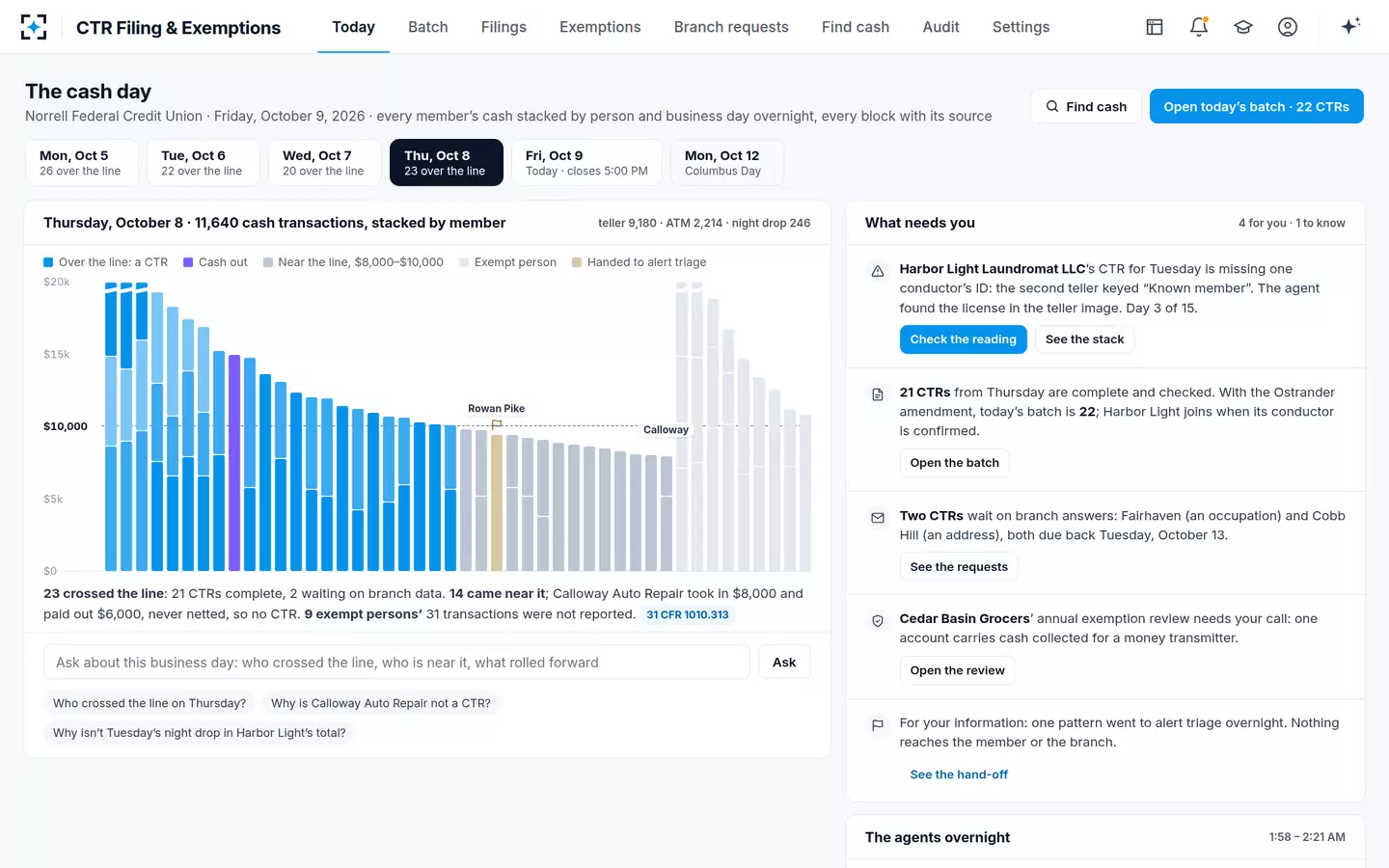The height and width of the screenshot is (868, 1389).
Task: Click the Find cash search button
Action: pos(1086,106)
